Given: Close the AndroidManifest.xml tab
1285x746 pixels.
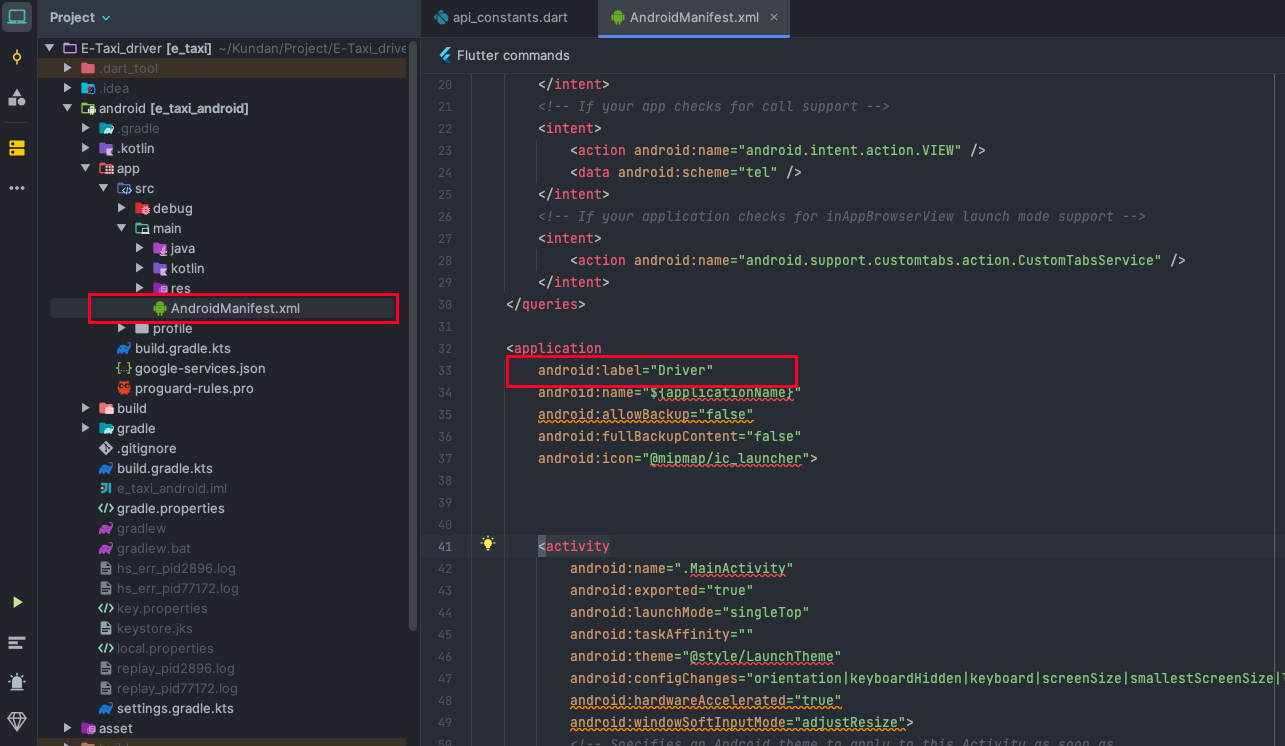Looking at the screenshot, I should coord(774,17).
